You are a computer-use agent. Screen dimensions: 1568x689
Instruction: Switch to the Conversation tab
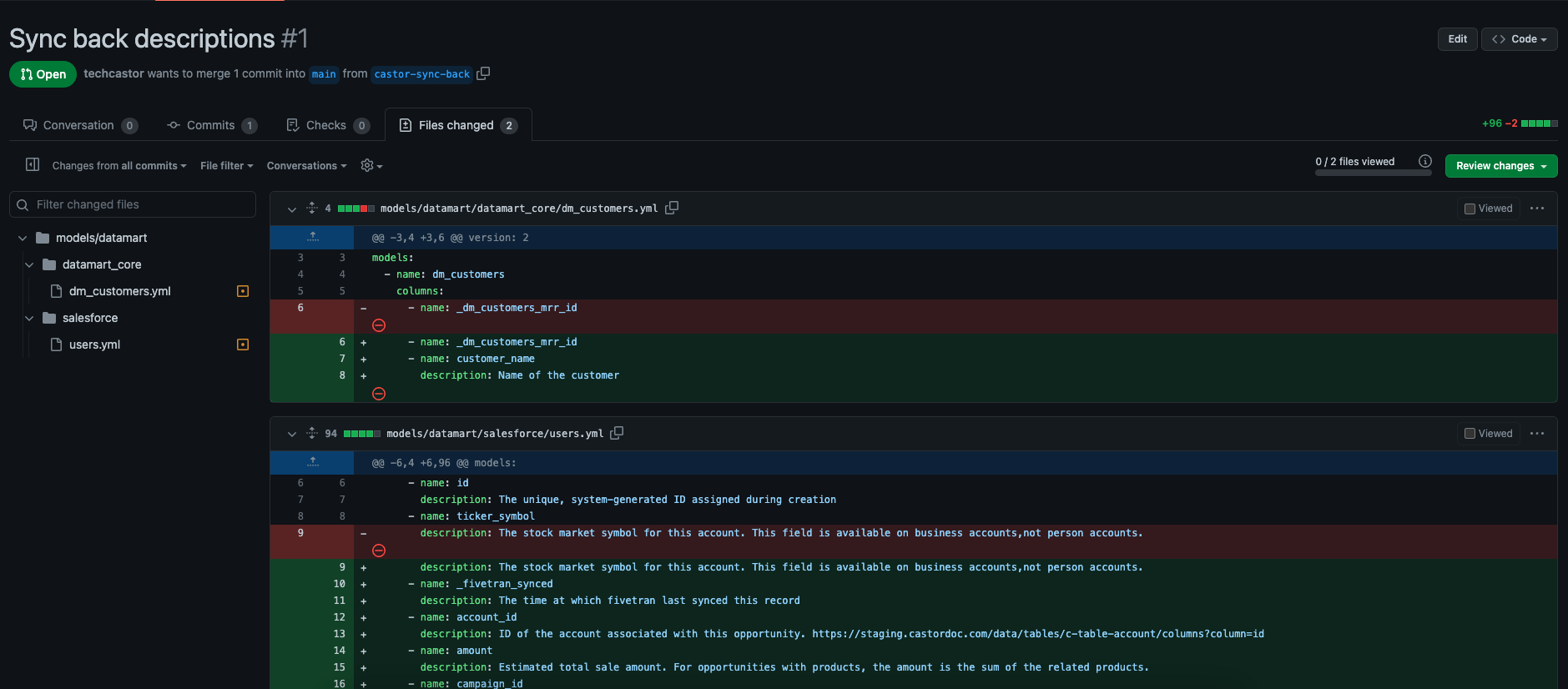click(79, 125)
